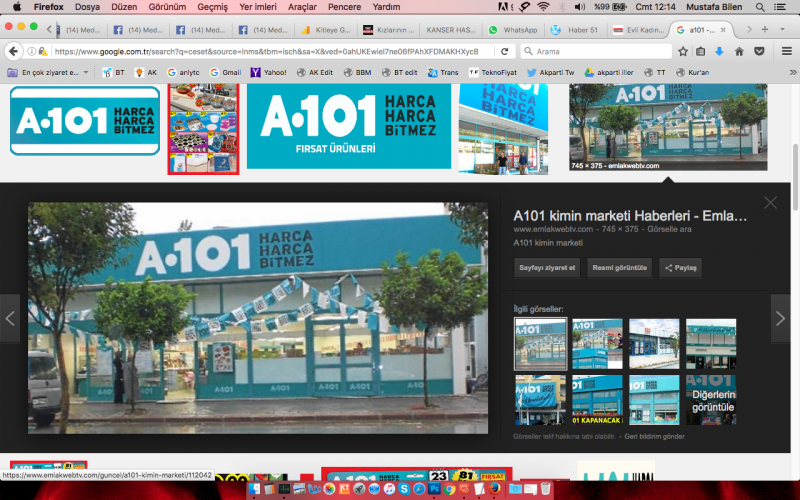This screenshot has height=500, width=800.
Task: Go to the Firefox home page icon
Action: [x=739, y=51]
